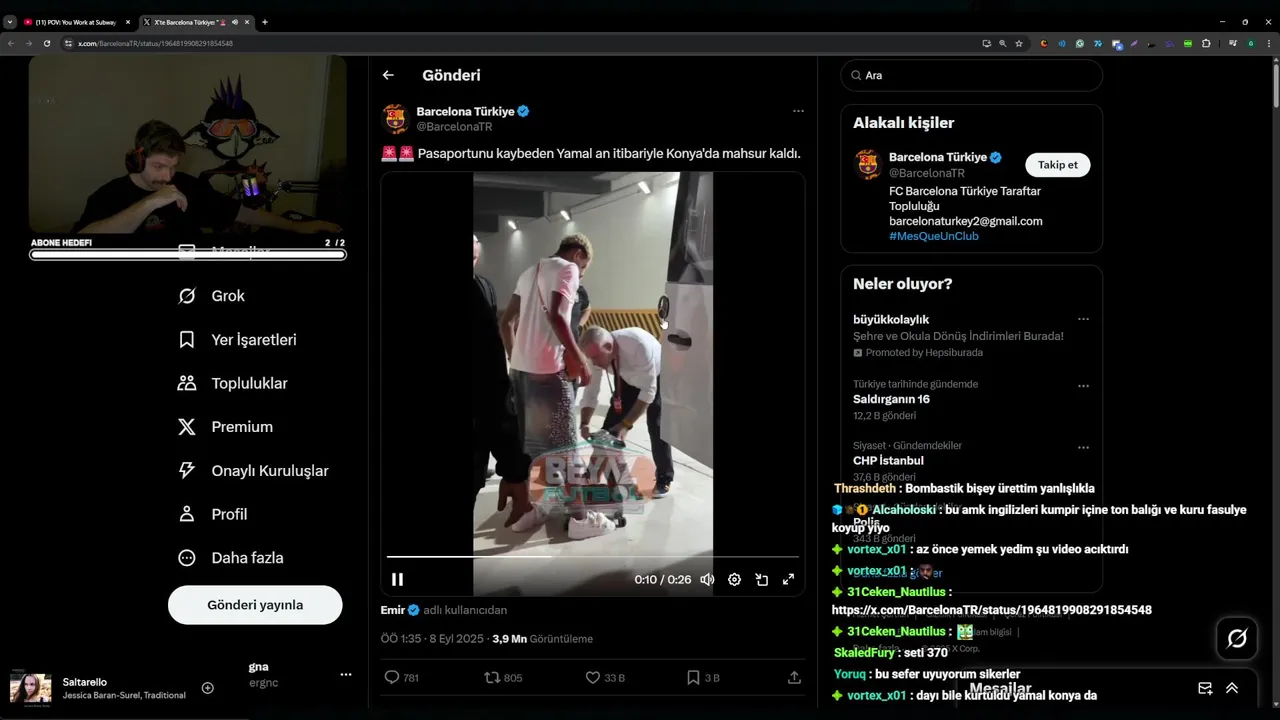This screenshot has height=720, width=1280.
Task: Expand the video to fullscreen
Action: pos(788,579)
